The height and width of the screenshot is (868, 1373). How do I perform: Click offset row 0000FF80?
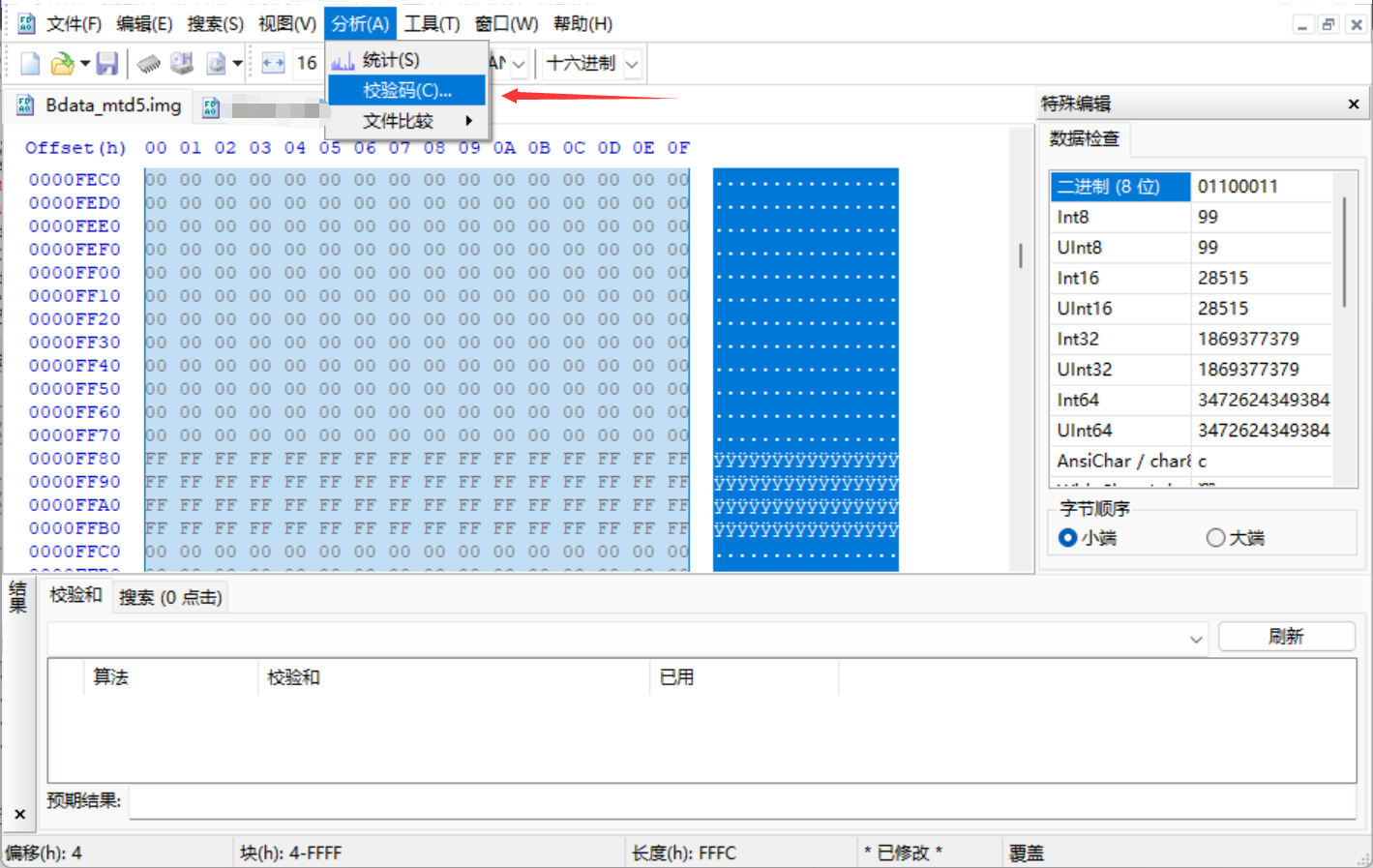coord(75,459)
